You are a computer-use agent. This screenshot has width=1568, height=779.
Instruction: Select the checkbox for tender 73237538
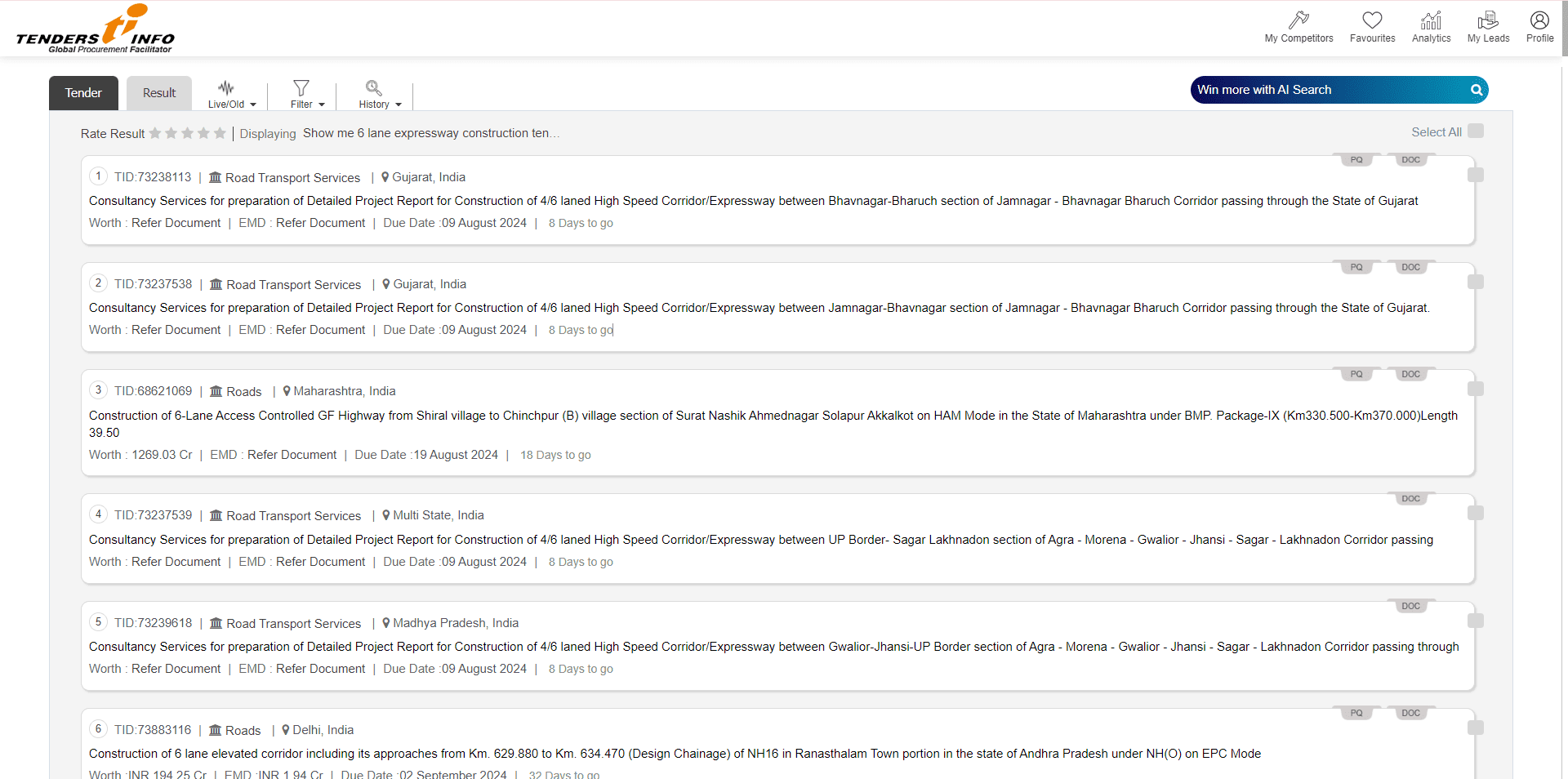(1476, 283)
